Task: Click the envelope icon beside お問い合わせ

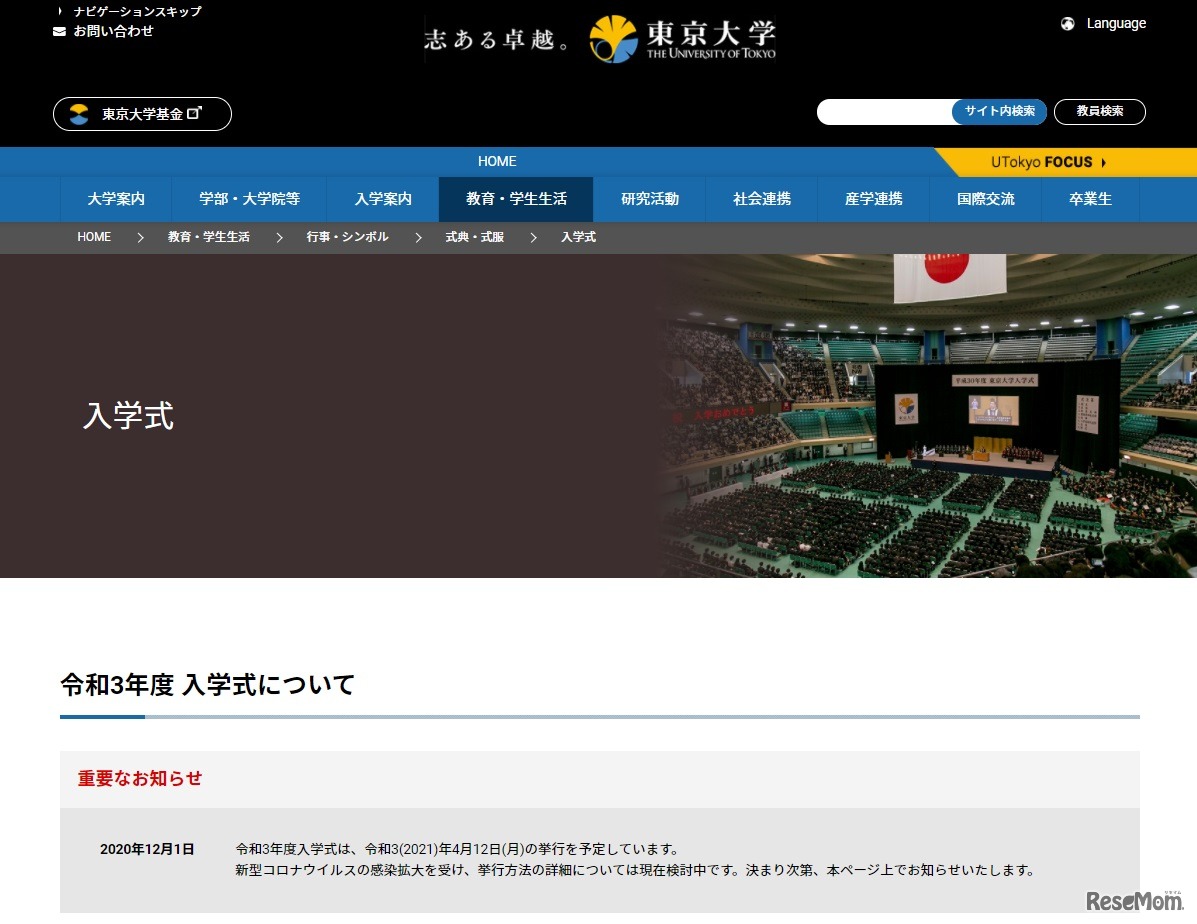Action: [57, 31]
